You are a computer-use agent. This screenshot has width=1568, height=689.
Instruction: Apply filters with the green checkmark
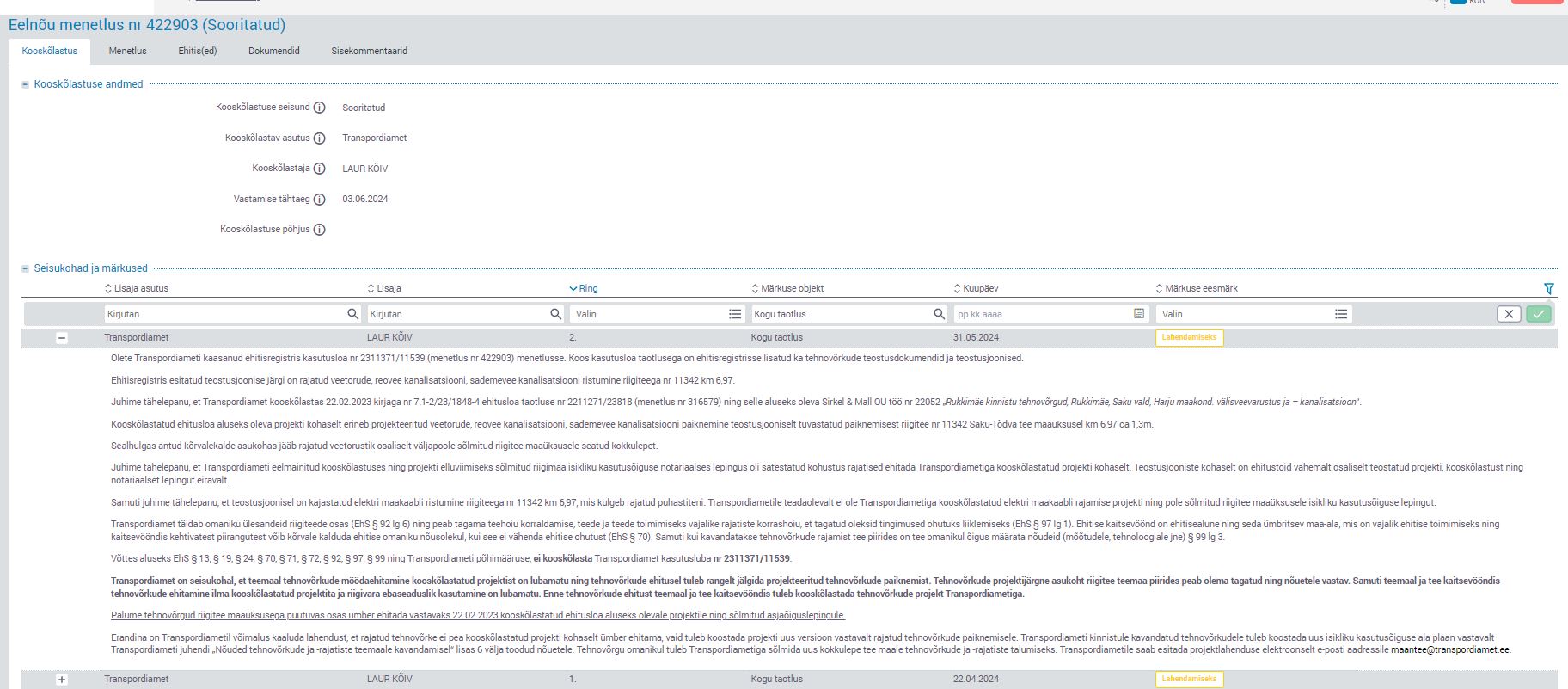1539,314
